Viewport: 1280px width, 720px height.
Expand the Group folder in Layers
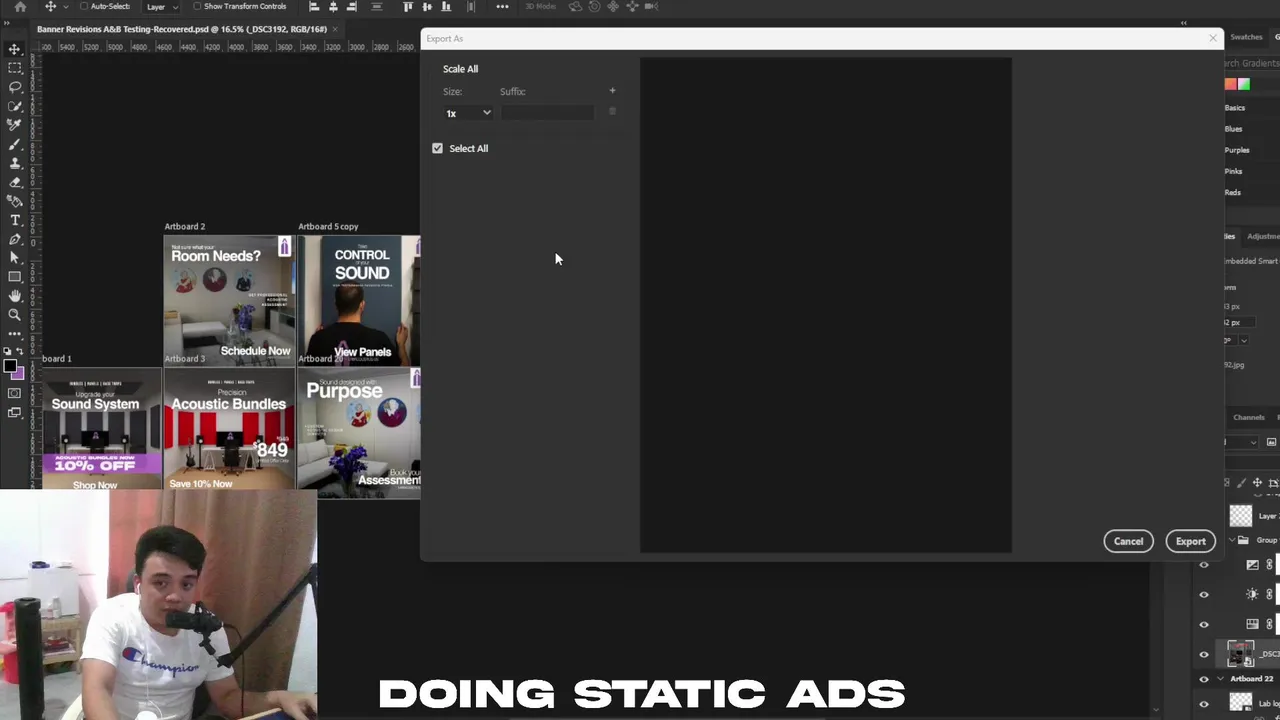(x=1231, y=540)
